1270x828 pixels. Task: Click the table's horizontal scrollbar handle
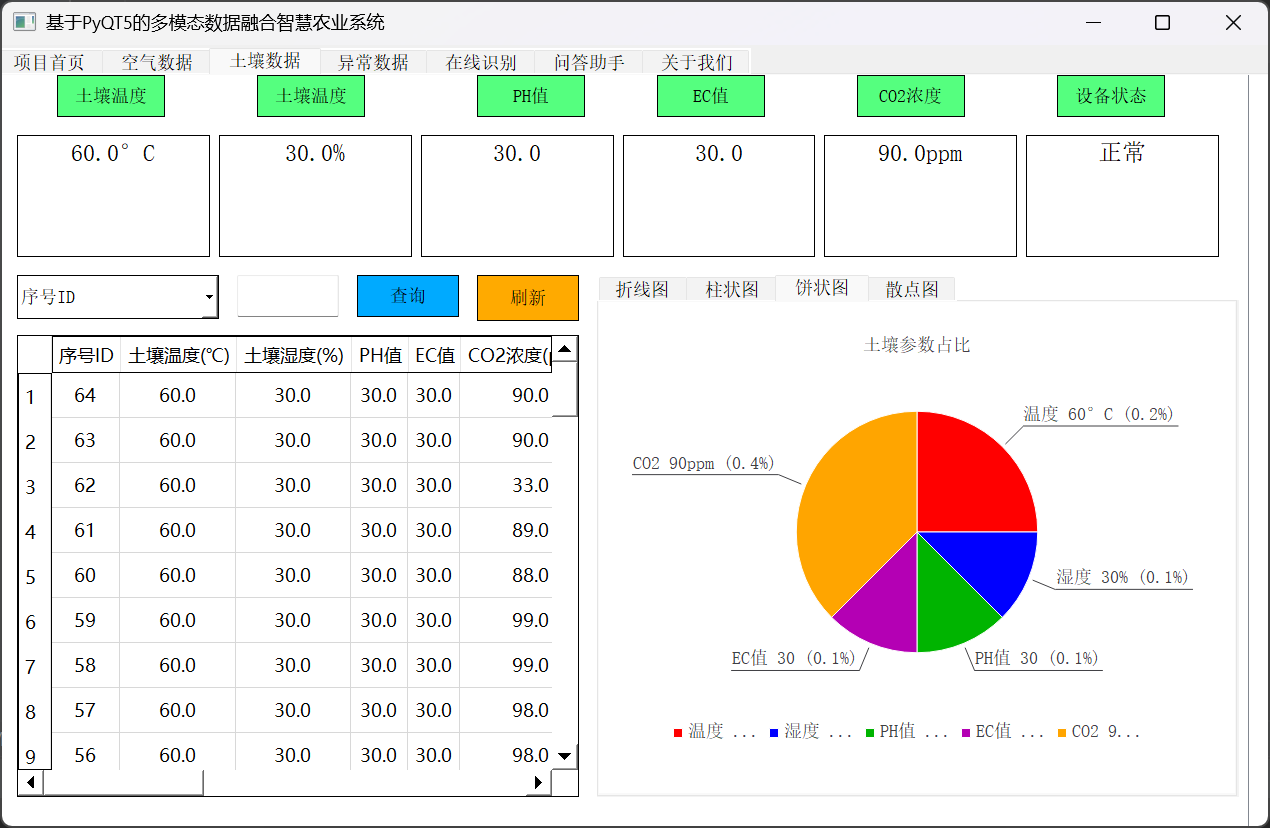click(123, 782)
